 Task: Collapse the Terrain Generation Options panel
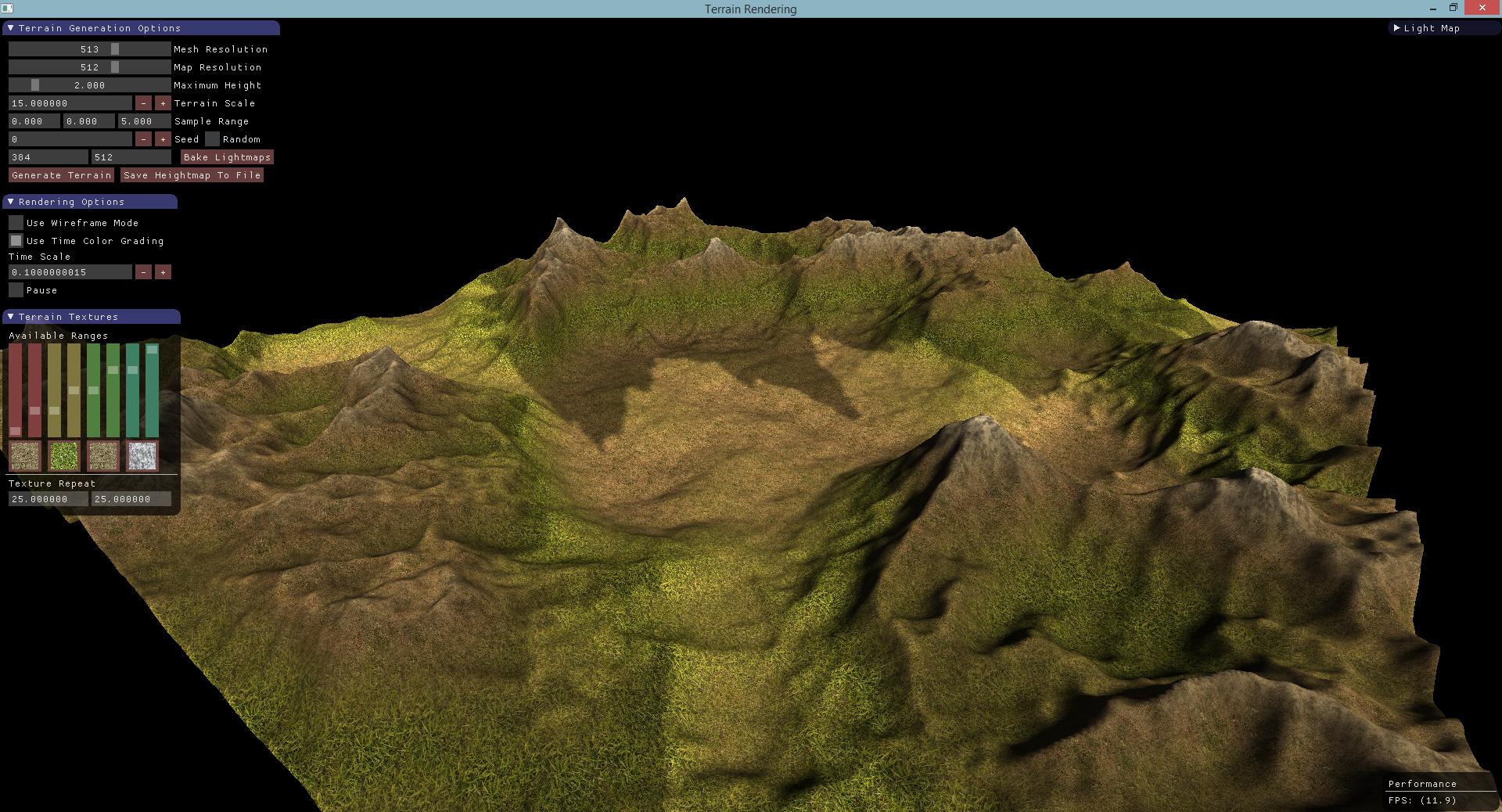pyautogui.click(x=10, y=27)
